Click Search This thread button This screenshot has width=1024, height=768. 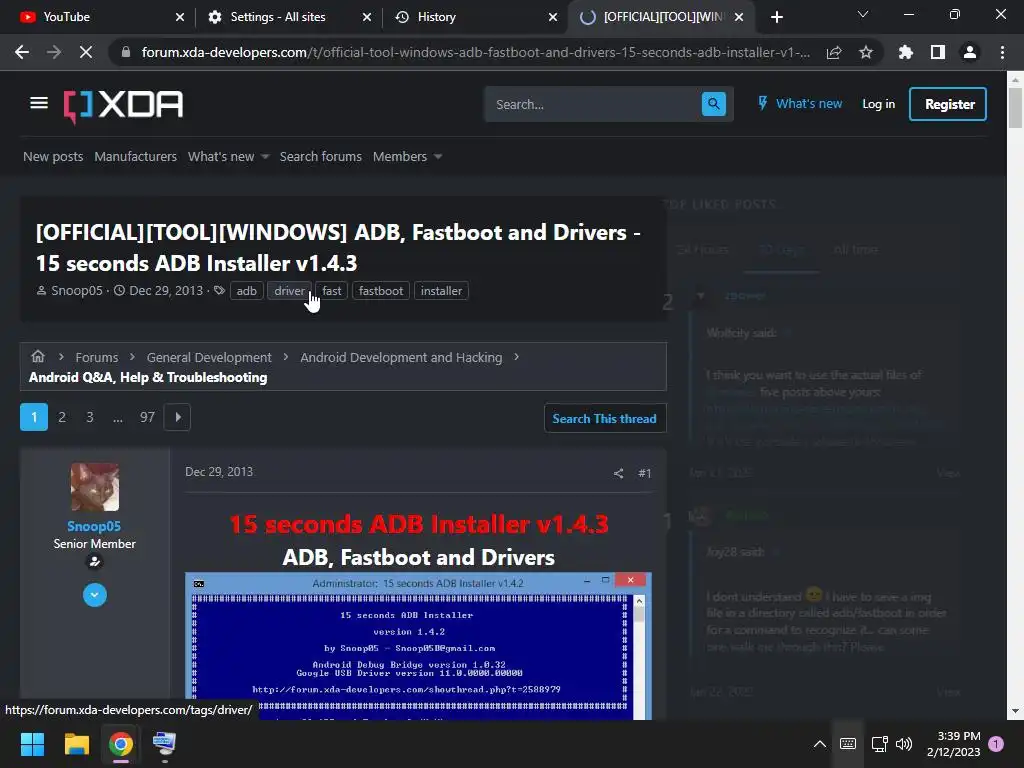[605, 419]
